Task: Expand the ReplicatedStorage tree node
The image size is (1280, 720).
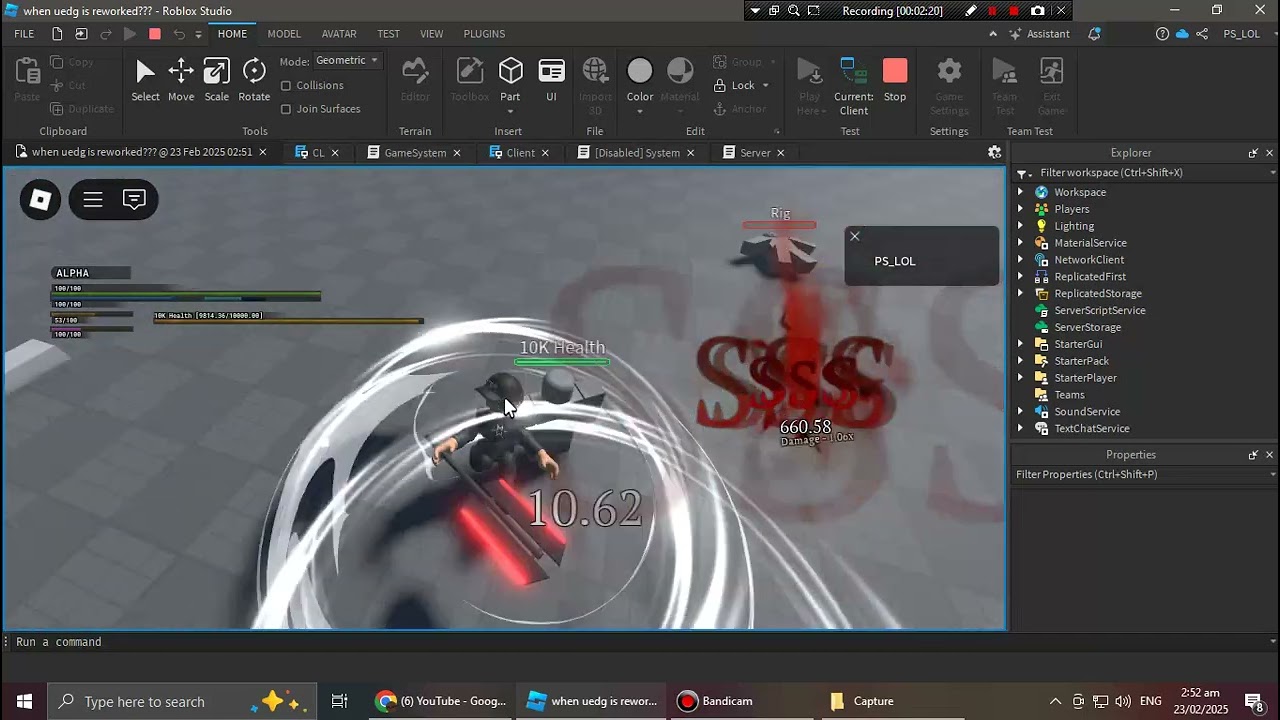Action: 1021,293
